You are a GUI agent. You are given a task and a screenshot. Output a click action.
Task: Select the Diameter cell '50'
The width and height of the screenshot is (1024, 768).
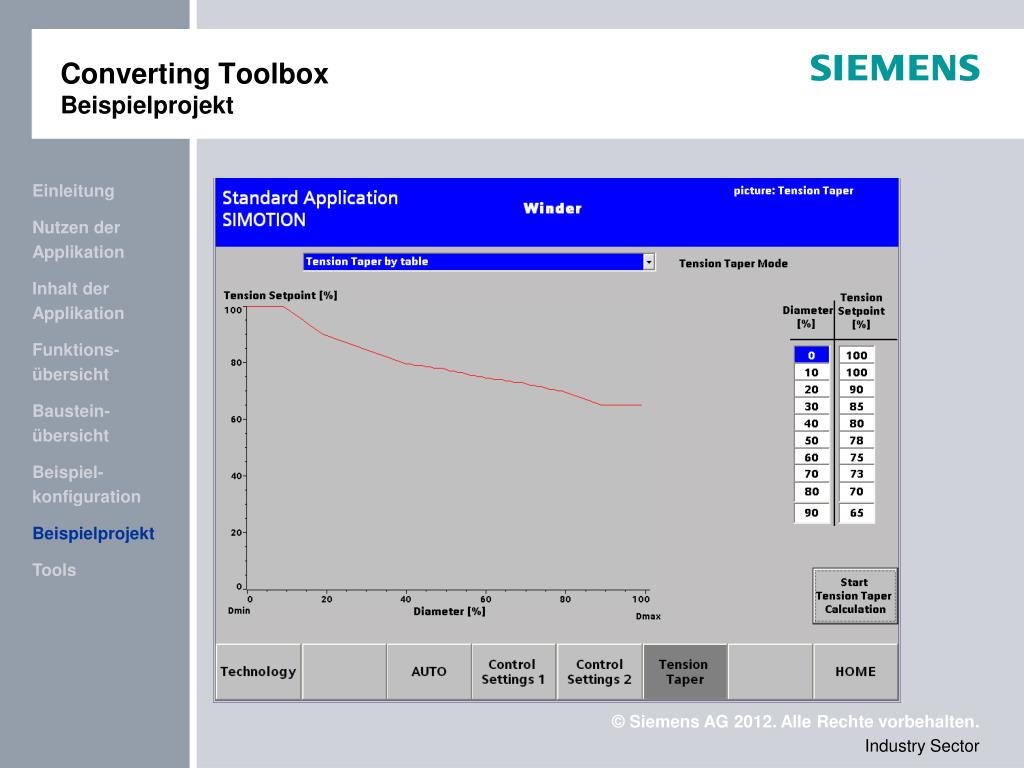click(811, 440)
